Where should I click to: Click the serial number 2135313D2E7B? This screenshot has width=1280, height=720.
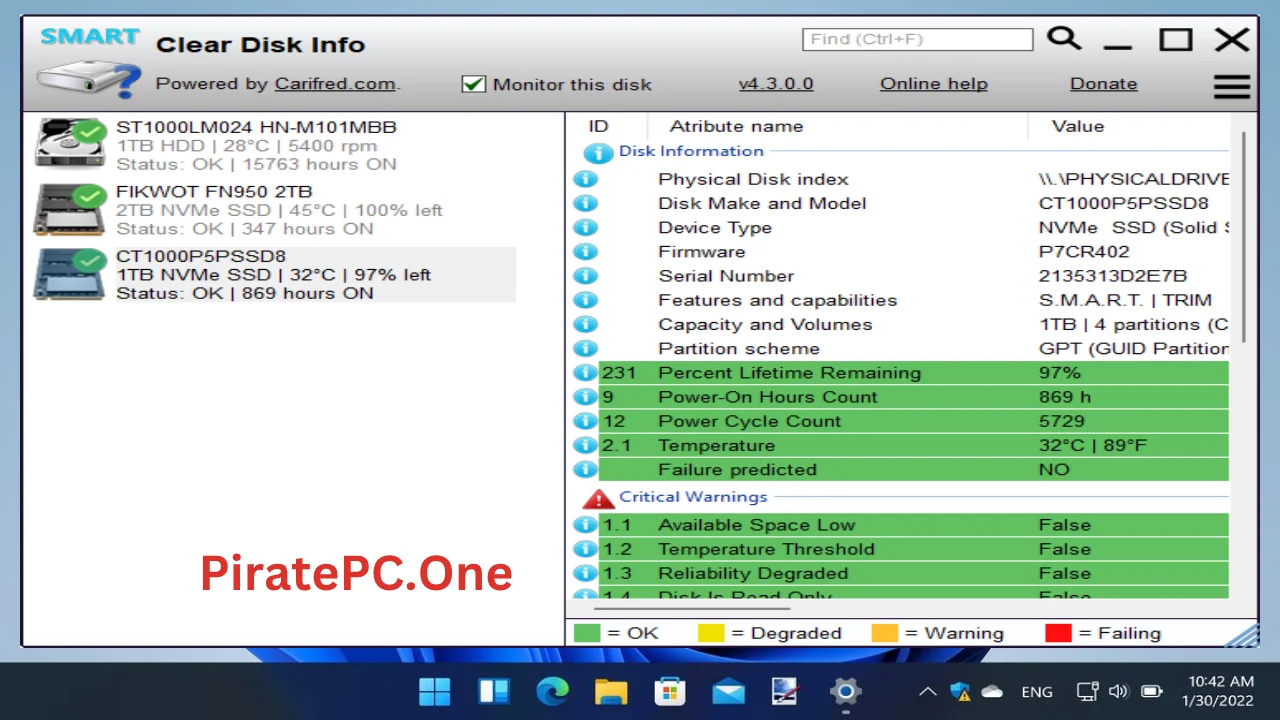pos(1113,276)
